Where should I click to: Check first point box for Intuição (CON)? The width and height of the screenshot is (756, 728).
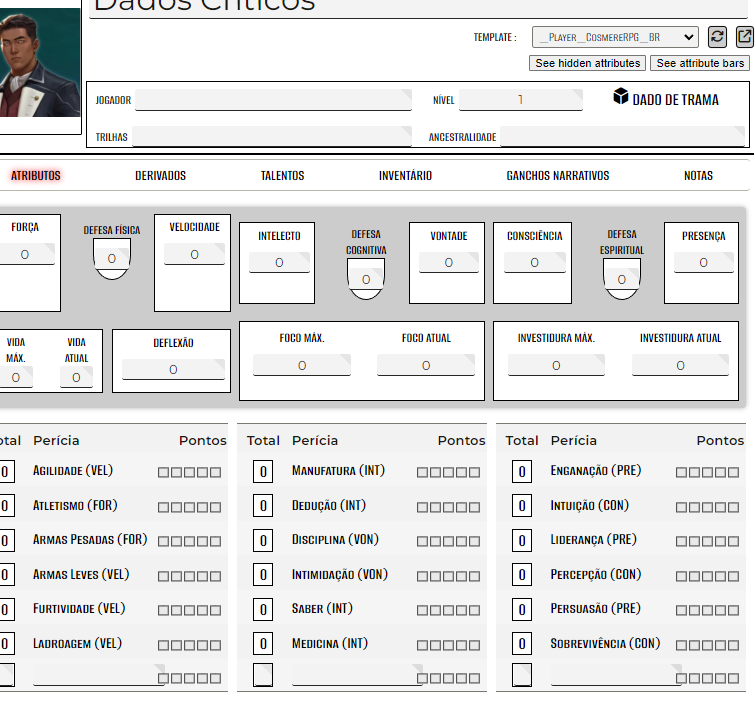[x=681, y=507]
